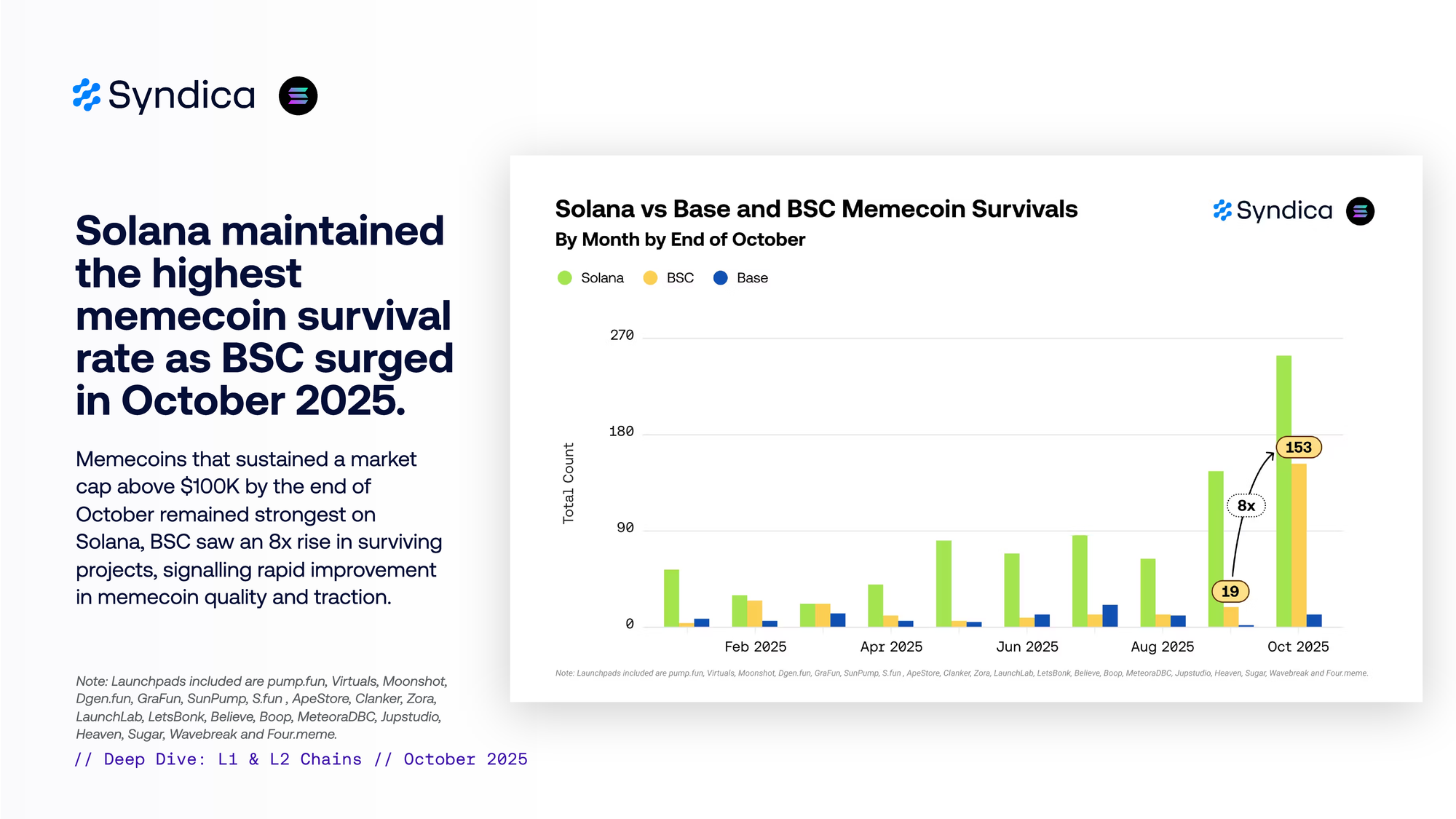Toggle the BSC series legend label
1456x819 pixels.
coord(680,278)
